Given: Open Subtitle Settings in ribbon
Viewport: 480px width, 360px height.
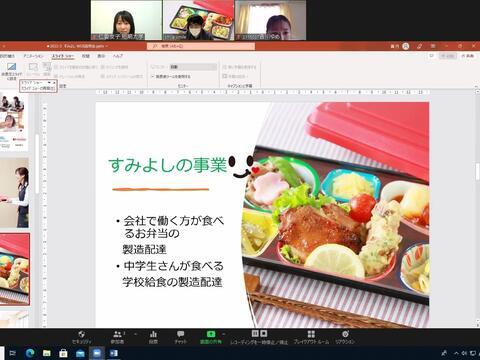Looking at the screenshot, I should [x=235, y=76].
